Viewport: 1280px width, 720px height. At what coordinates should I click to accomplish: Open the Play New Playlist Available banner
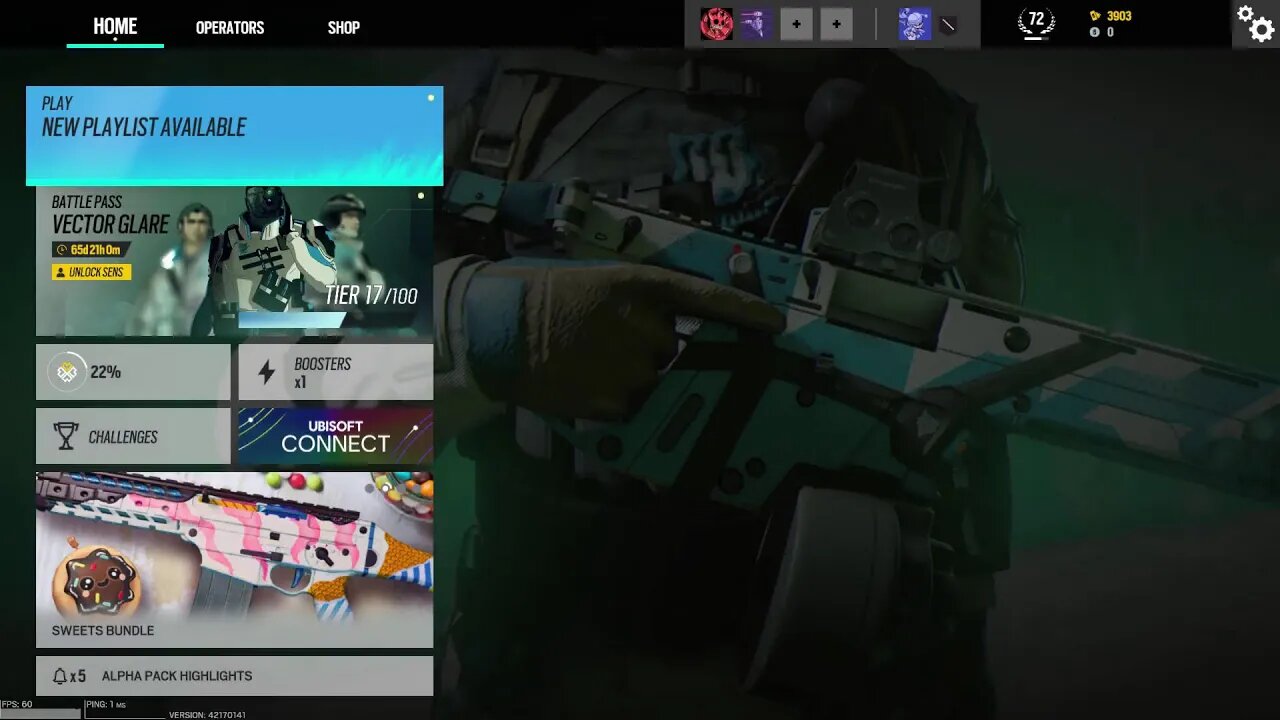tap(234, 135)
